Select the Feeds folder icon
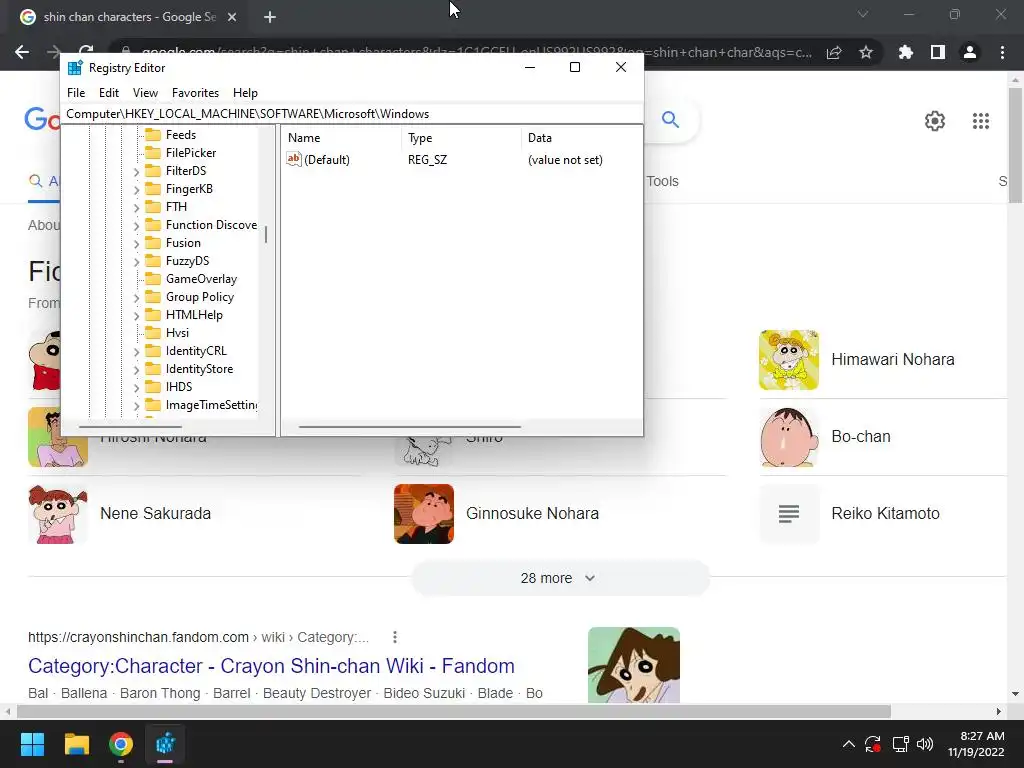 click(x=153, y=135)
